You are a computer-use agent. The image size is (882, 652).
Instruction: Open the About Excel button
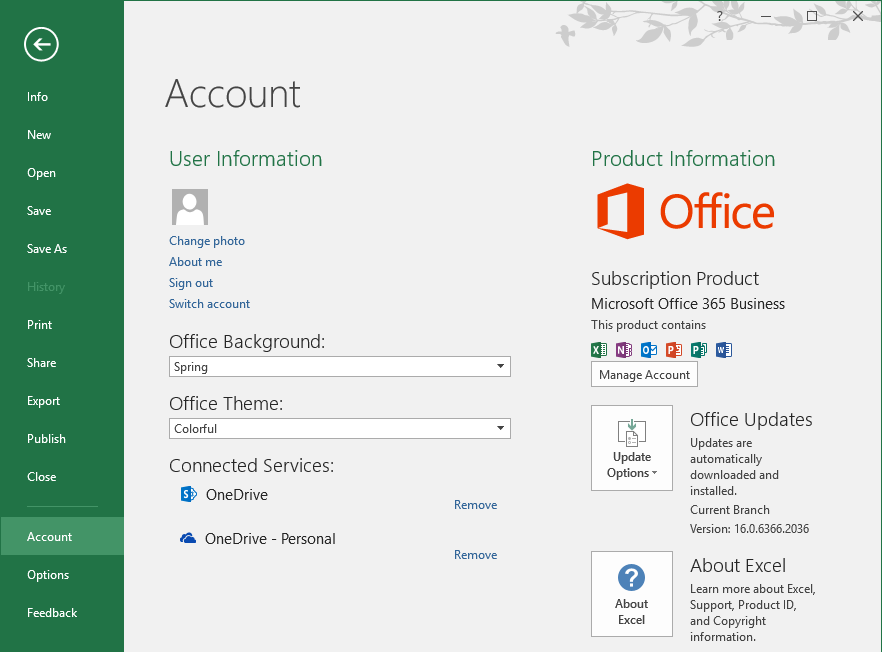click(x=632, y=594)
